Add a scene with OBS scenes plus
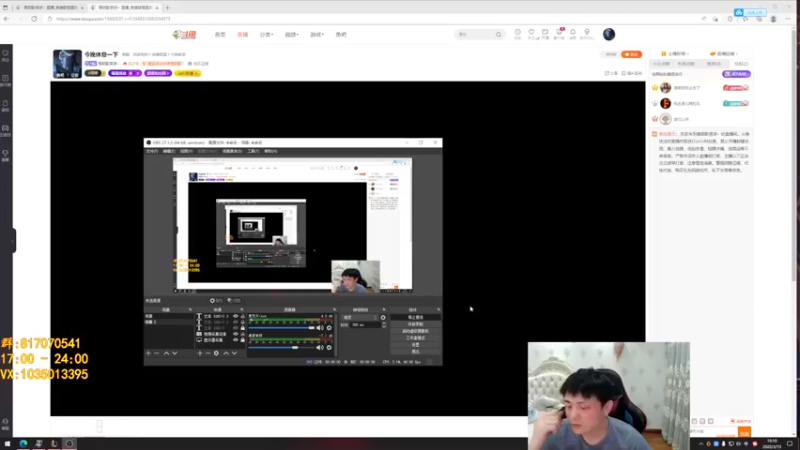Viewport: 800px width, 450px height. tap(148, 353)
